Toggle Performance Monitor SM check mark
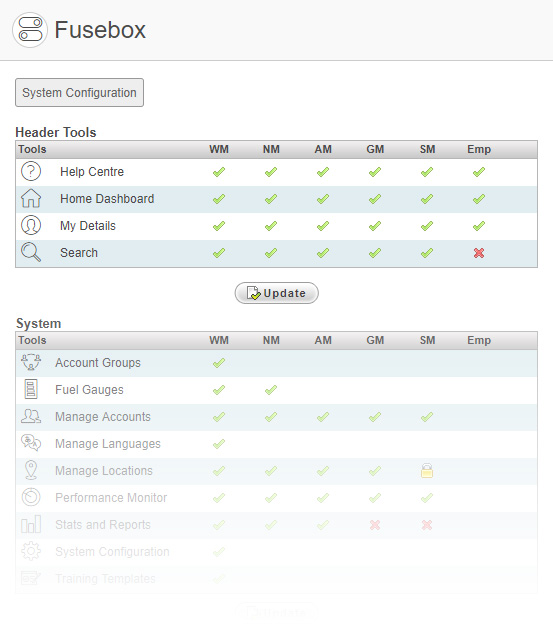 tap(427, 498)
